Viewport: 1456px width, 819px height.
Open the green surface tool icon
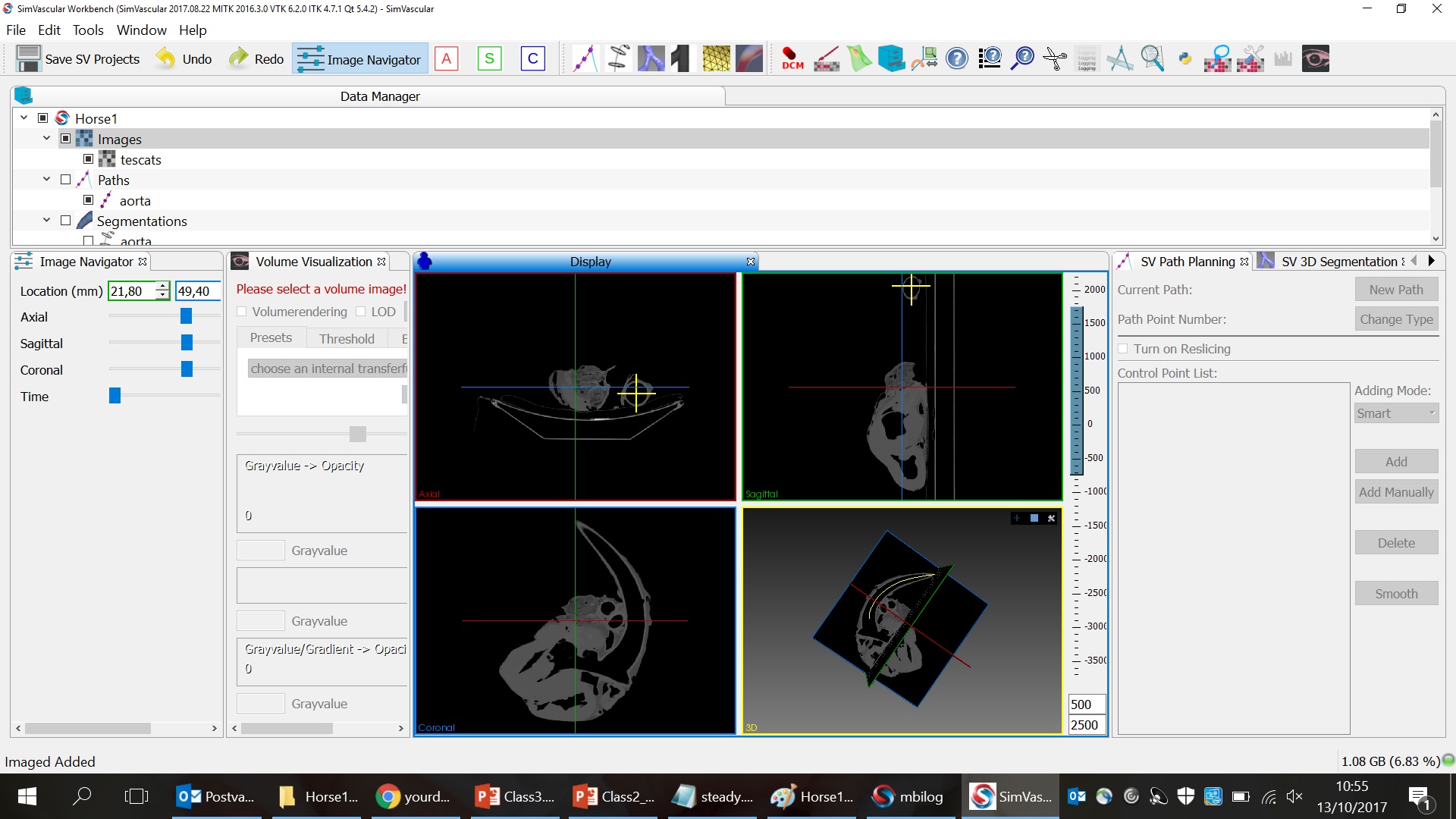click(x=858, y=58)
